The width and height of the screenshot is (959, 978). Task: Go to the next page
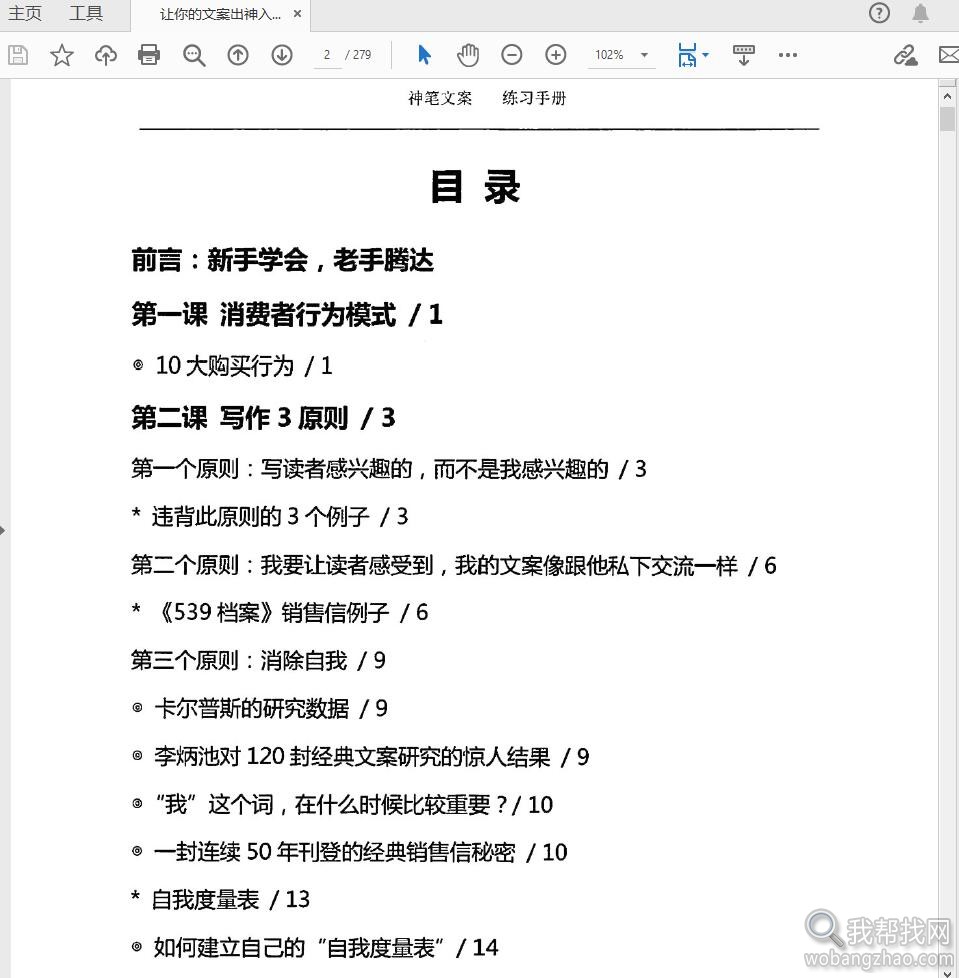click(x=282, y=55)
